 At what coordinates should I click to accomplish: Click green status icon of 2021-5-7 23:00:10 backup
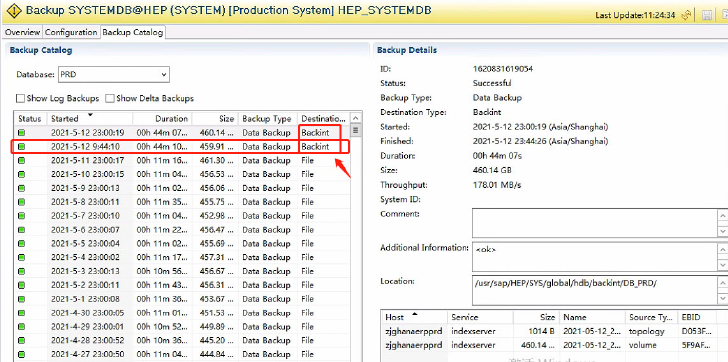pos(21,216)
